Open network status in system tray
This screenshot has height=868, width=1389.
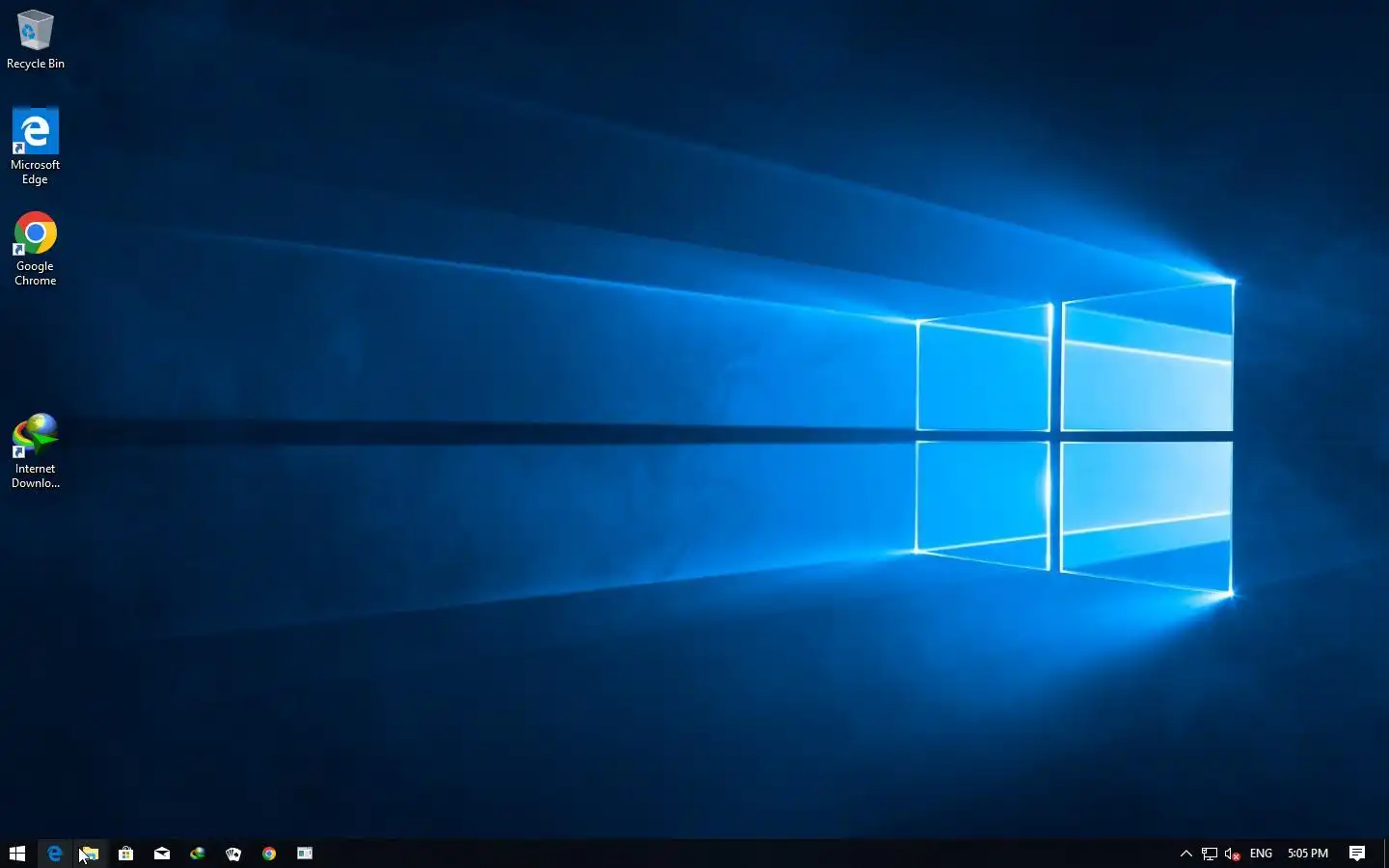pyautogui.click(x=1209, y=854)
